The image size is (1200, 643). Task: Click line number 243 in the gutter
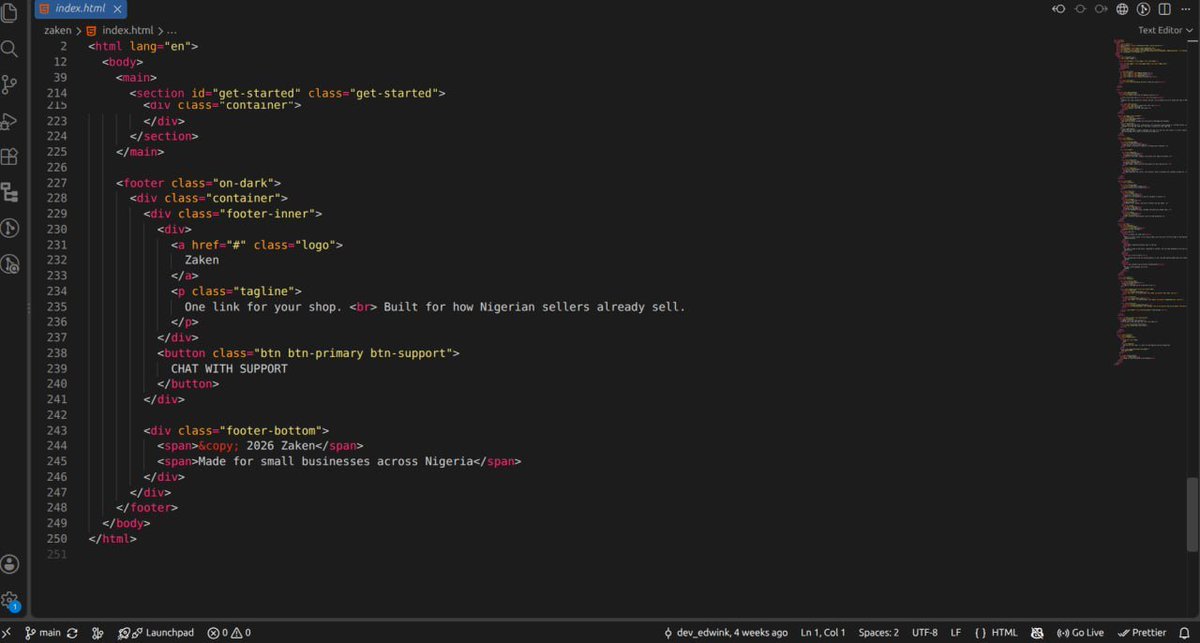(x=57, y=430)
